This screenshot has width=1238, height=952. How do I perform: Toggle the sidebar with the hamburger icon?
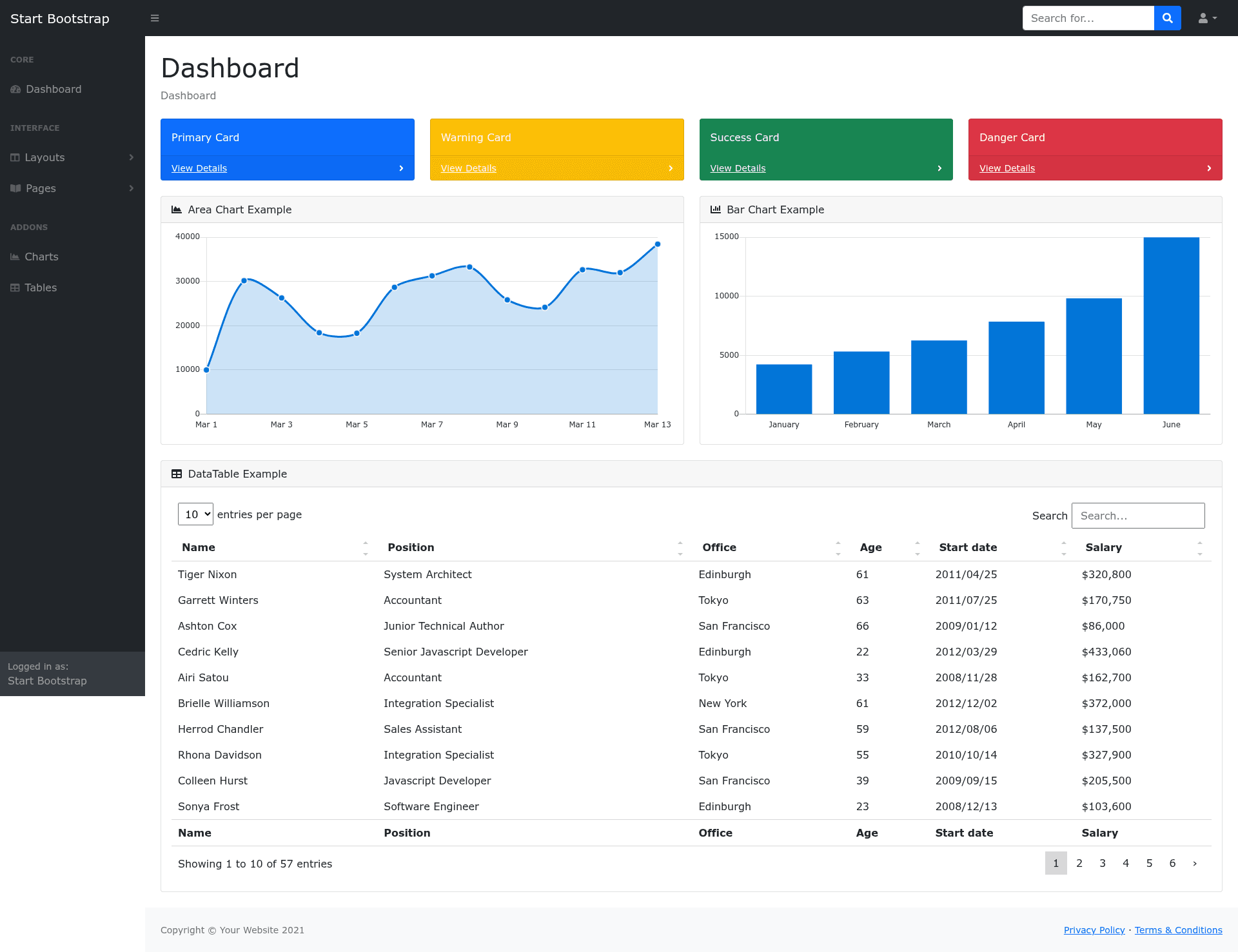(x=155, y=18)
